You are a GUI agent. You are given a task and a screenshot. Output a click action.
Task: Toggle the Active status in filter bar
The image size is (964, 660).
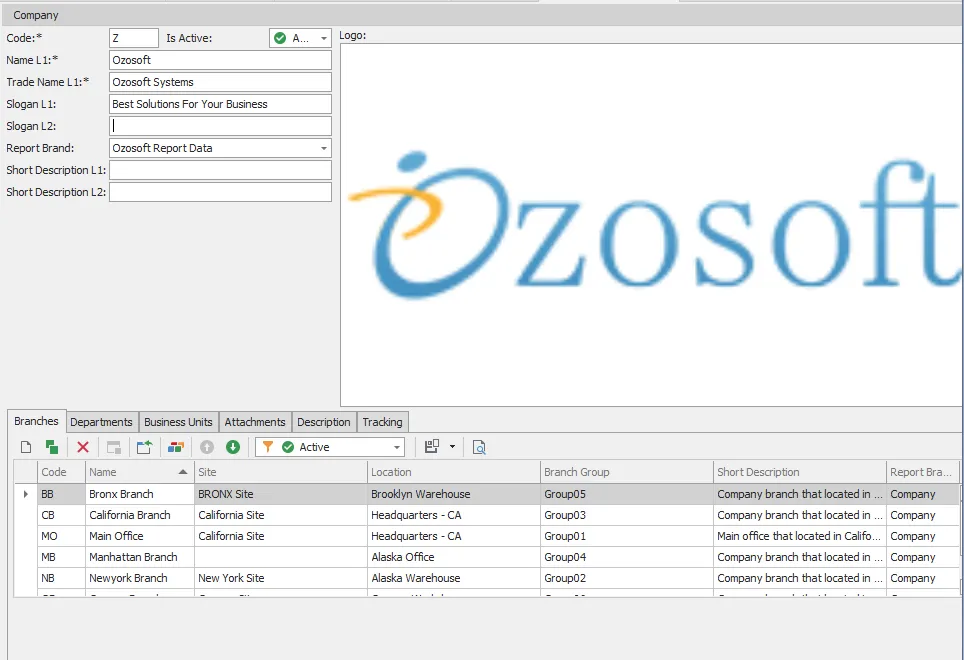tap(288, 447)
